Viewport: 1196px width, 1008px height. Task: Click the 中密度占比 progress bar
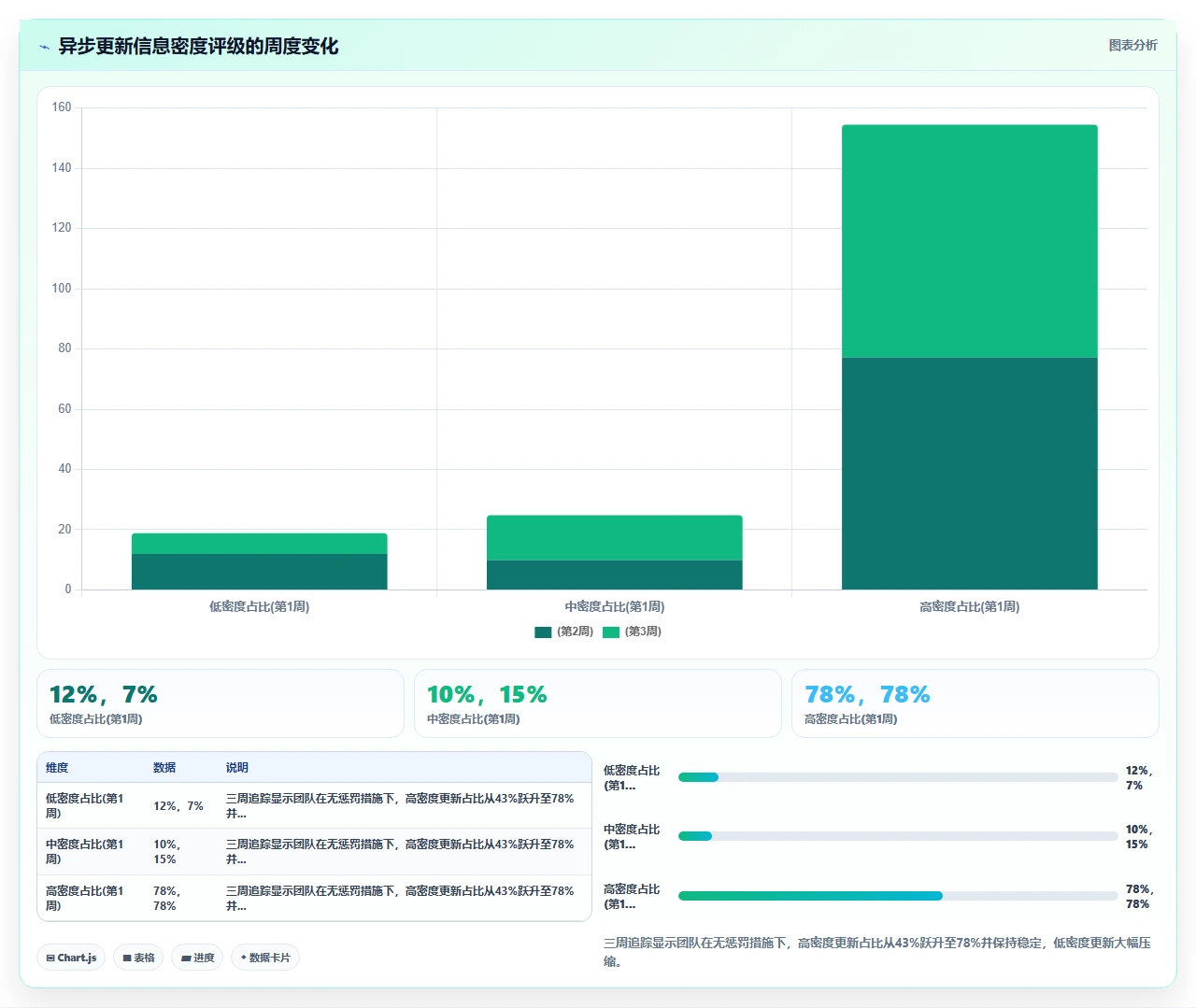pyautogui.click(x=898, y=836)
